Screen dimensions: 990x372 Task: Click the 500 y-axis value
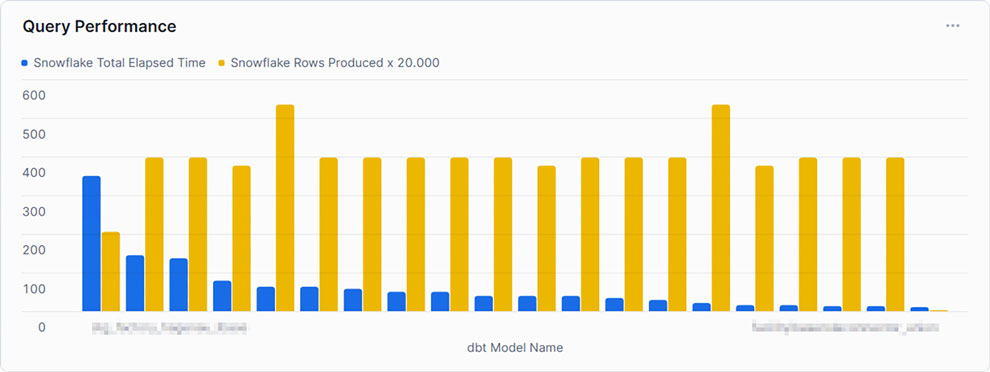(35, 134)
